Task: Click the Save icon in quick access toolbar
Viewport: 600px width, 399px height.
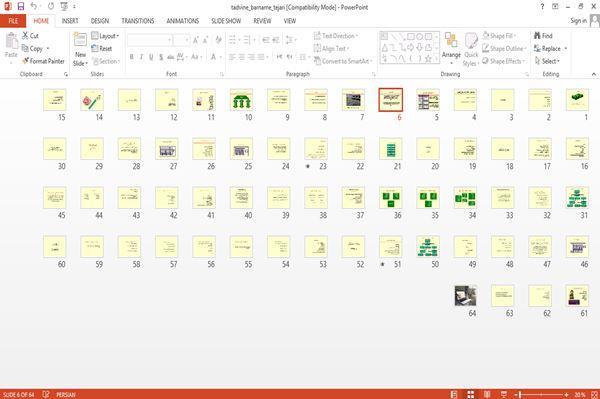Action: pos(21,7)
